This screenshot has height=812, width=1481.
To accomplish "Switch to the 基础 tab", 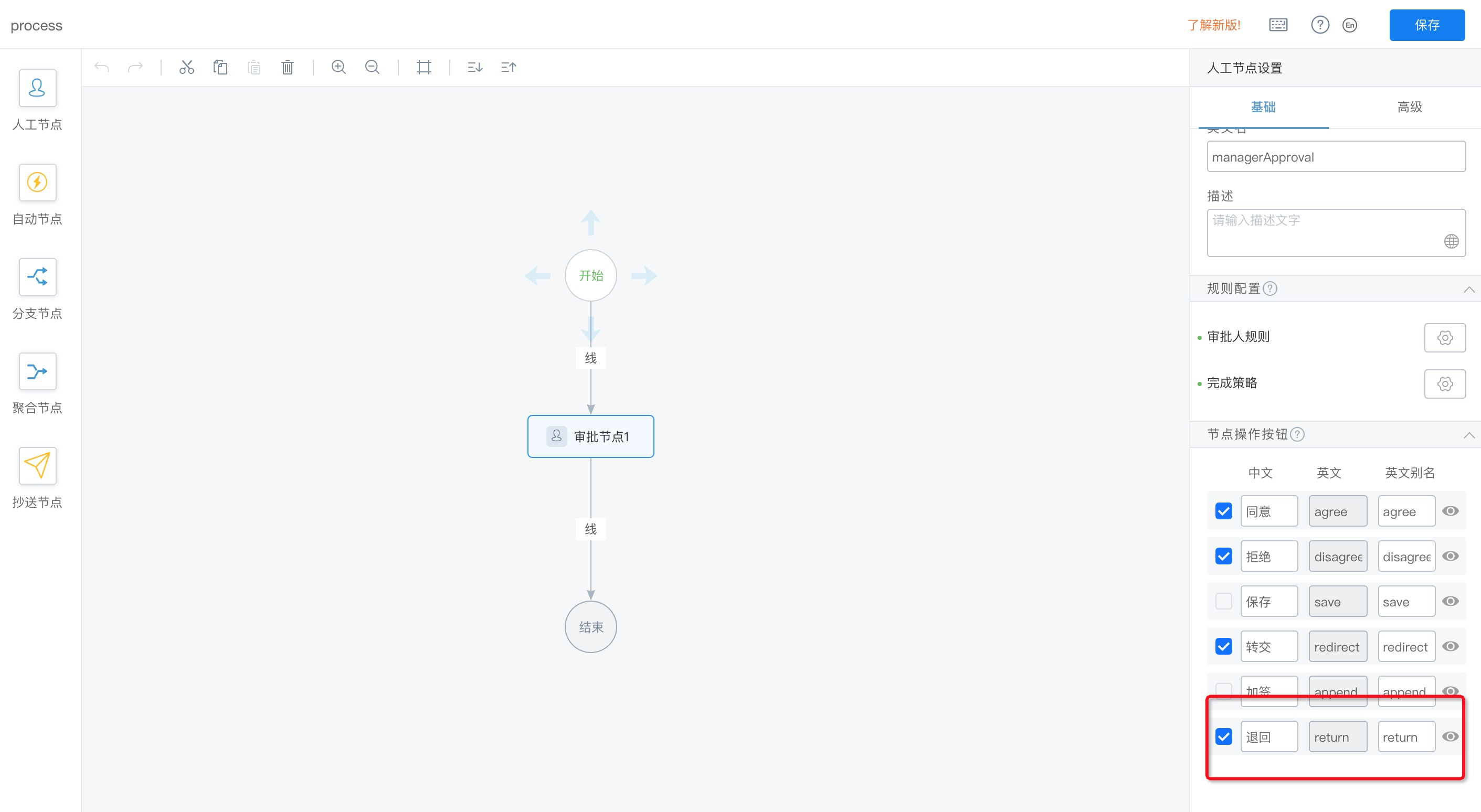I will [x=1263, y=107].
